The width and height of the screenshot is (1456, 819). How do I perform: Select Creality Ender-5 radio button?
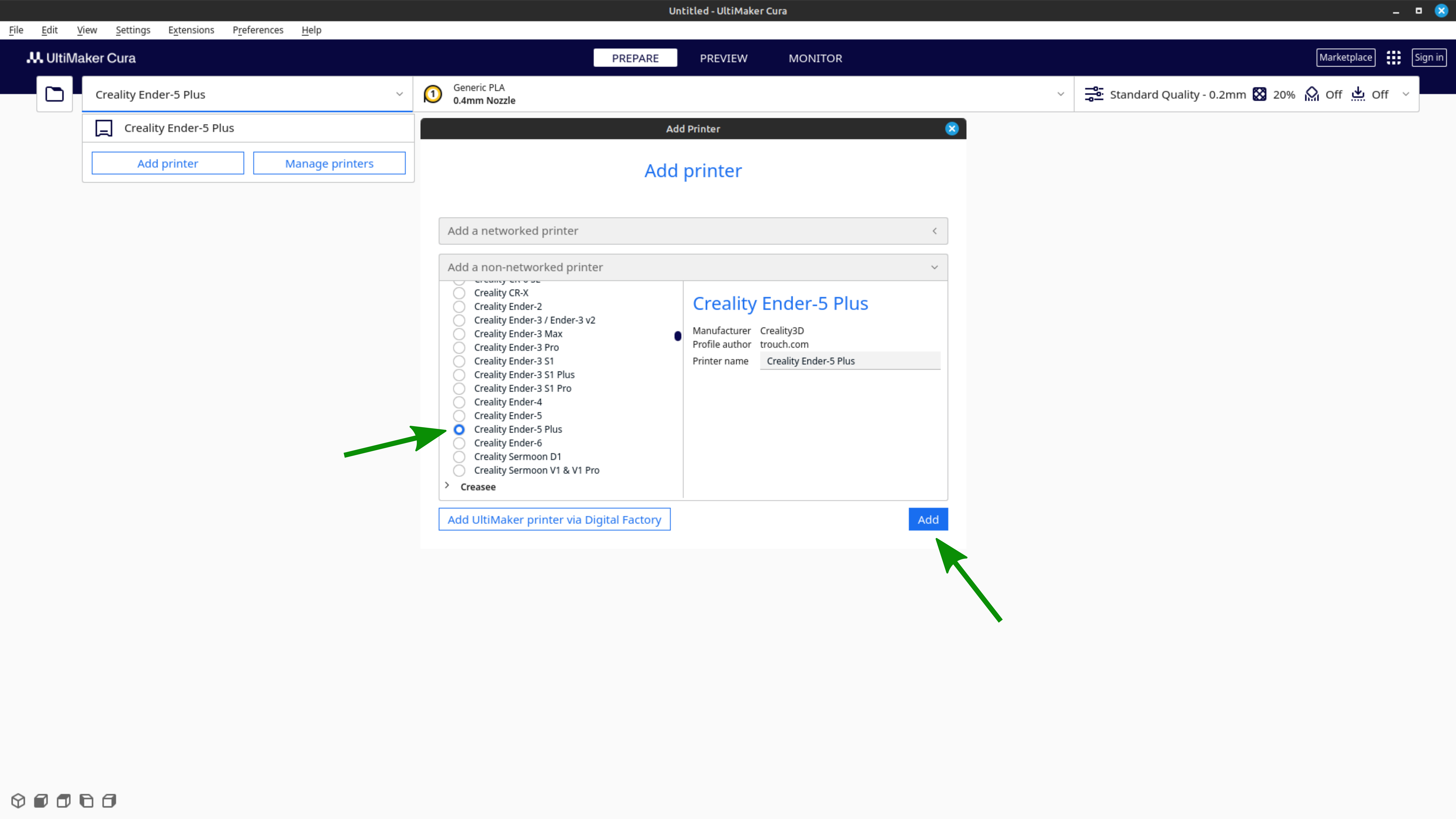[459, 415]
